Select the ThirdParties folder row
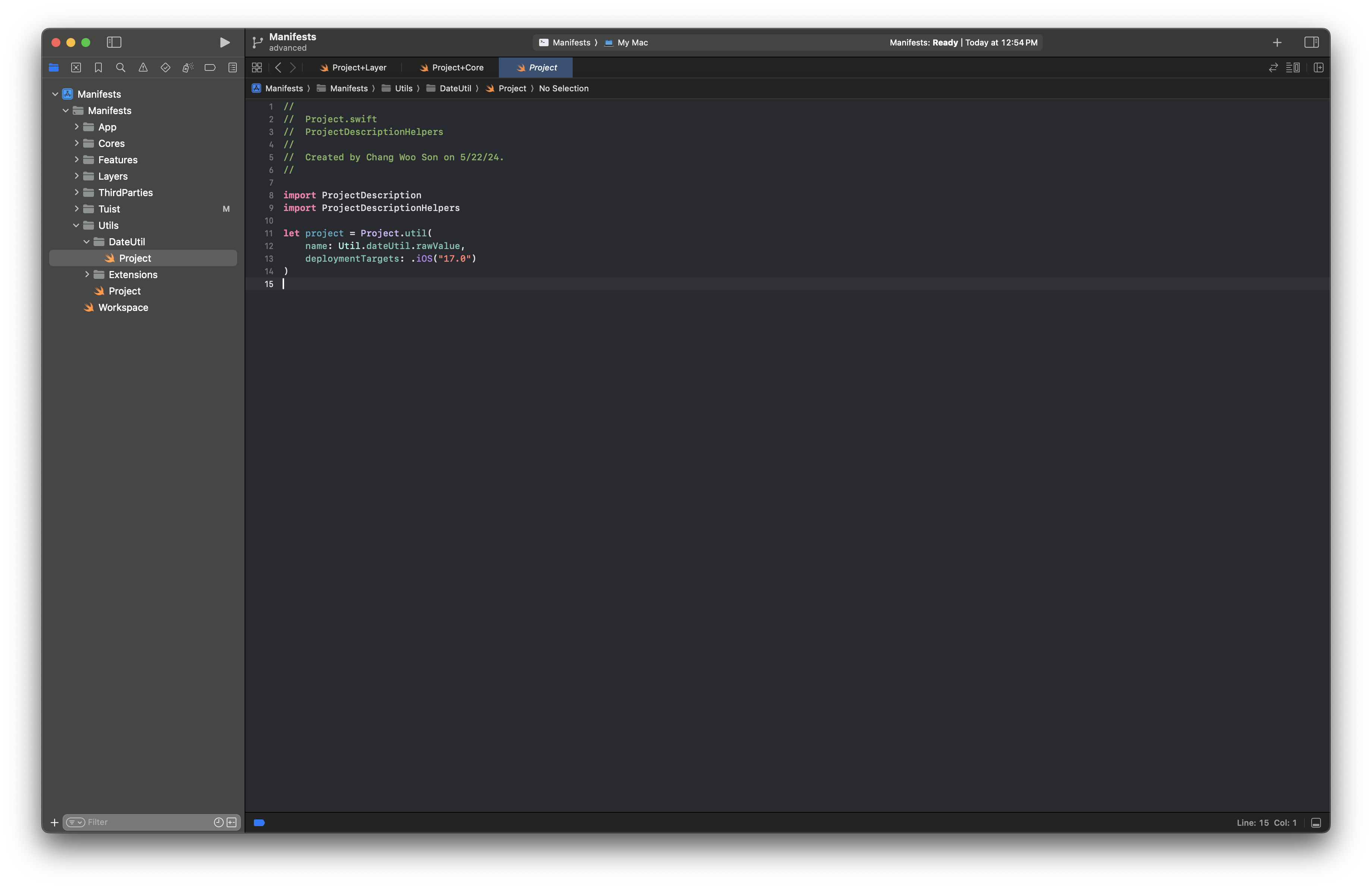 click(143, 192)
